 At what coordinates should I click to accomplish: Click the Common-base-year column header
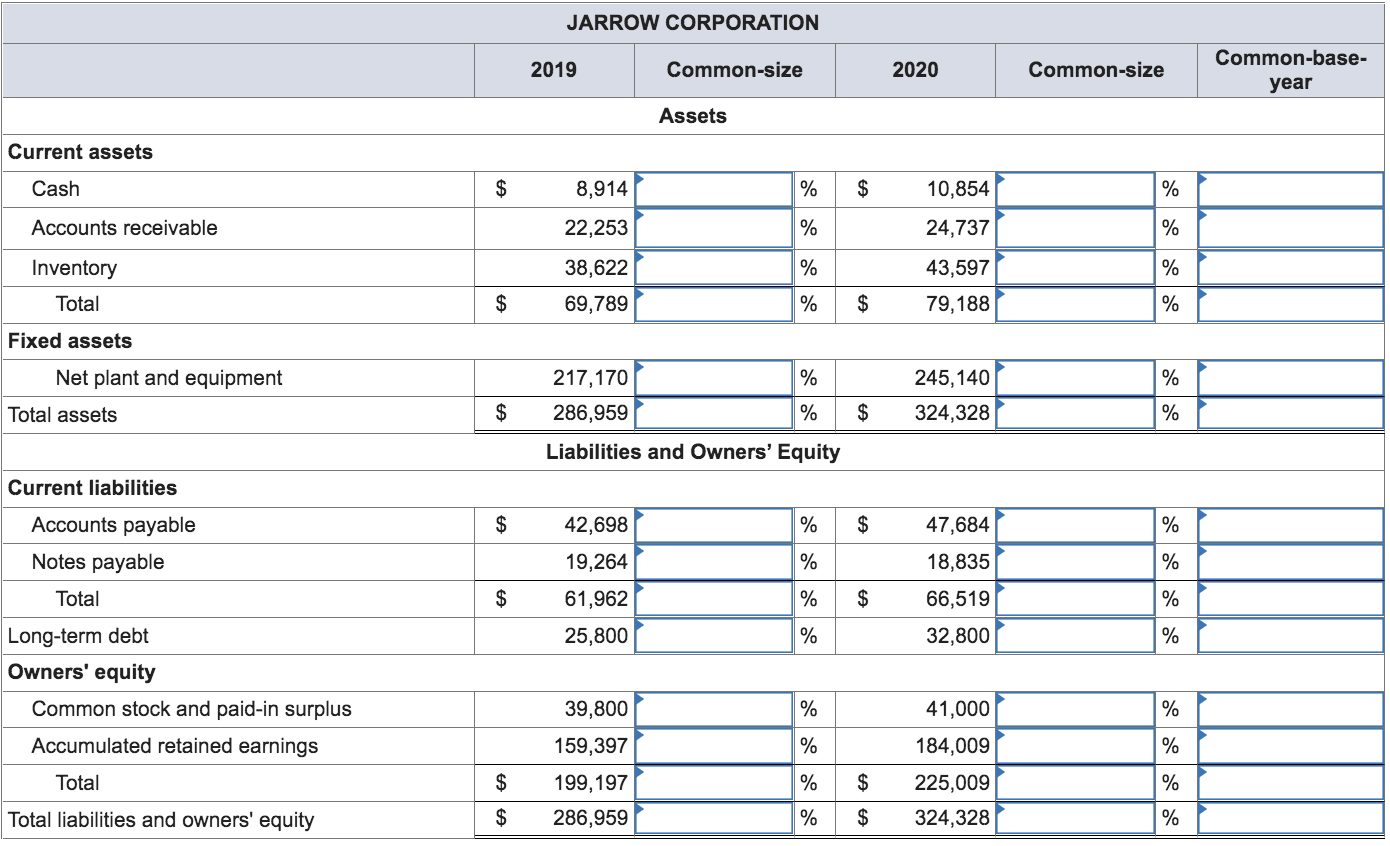click(1289, 70)
